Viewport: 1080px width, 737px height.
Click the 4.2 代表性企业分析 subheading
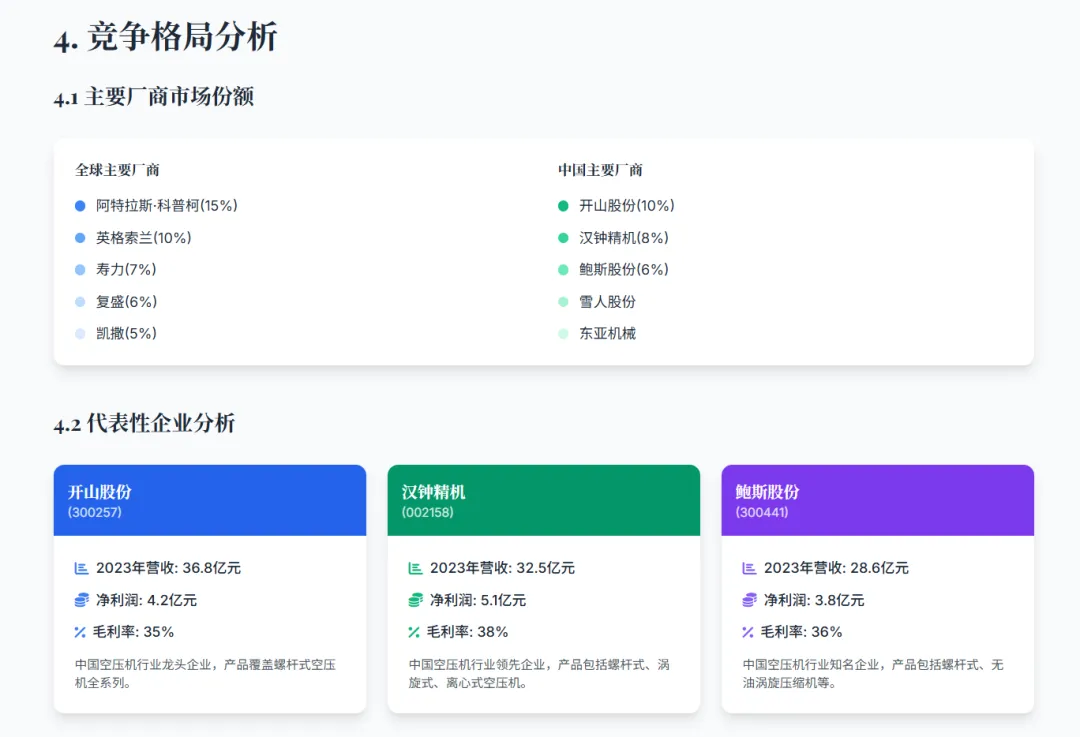145,423
